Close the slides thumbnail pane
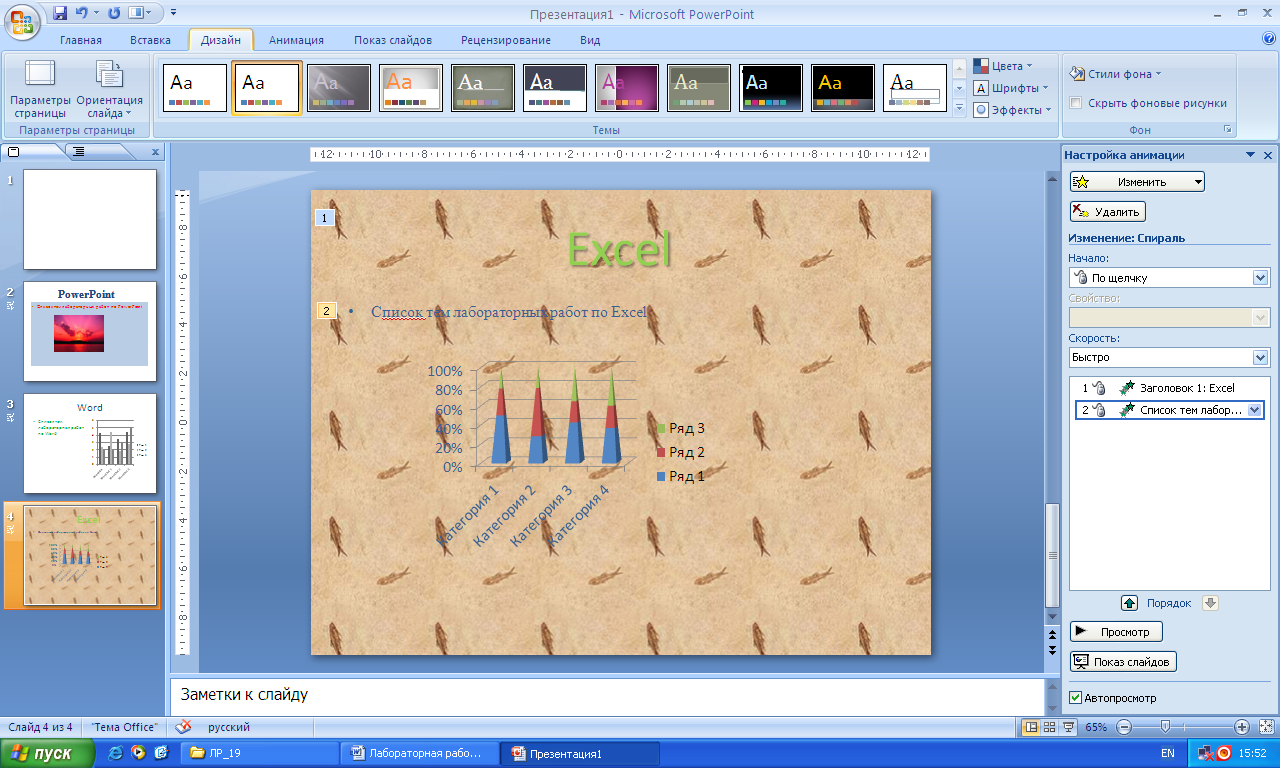 pyautogui.click(x=155, y=152)
